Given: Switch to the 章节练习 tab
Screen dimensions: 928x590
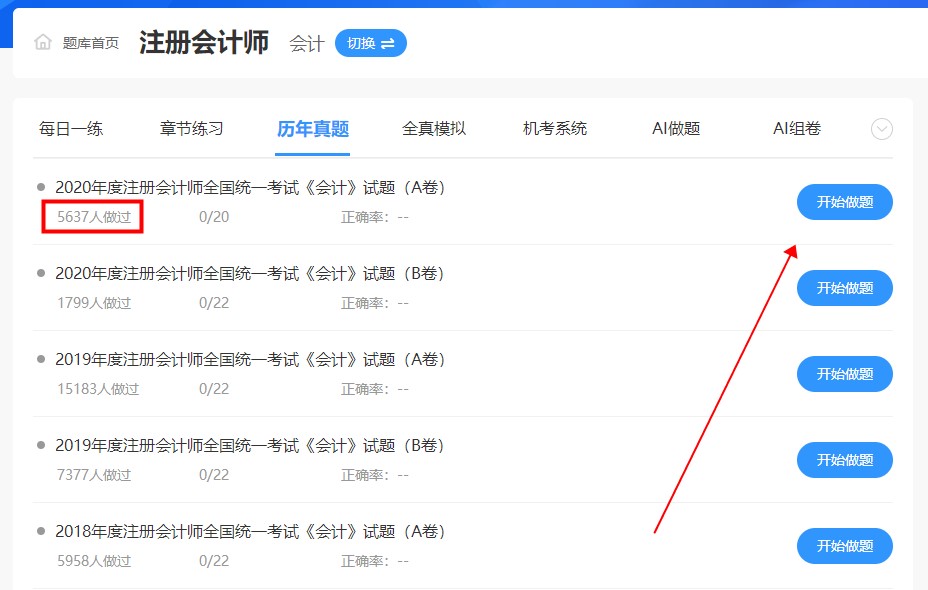Looking at the screenshot, I should coord(190,128).
